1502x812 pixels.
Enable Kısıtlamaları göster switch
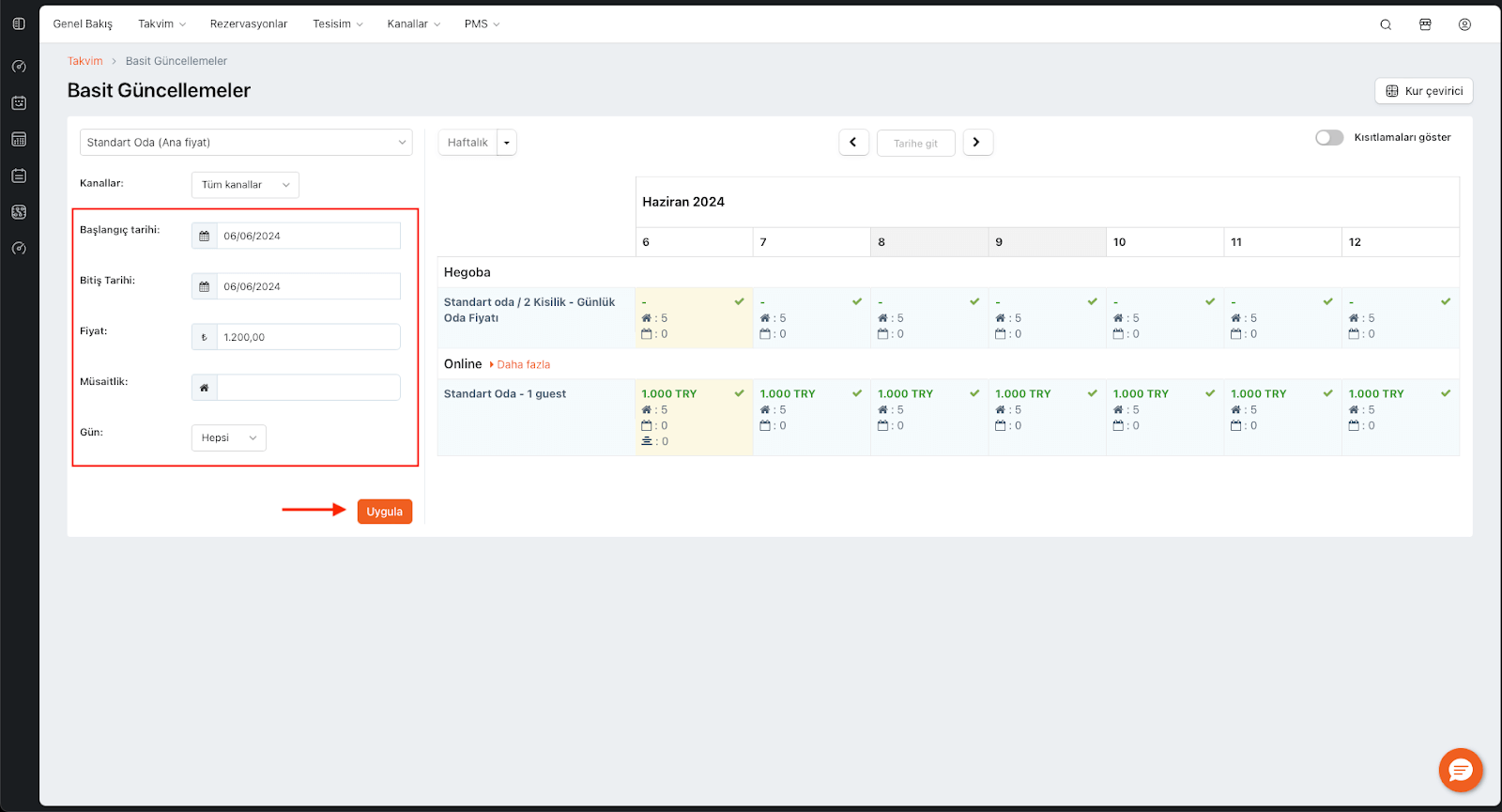pos(1329,138)
